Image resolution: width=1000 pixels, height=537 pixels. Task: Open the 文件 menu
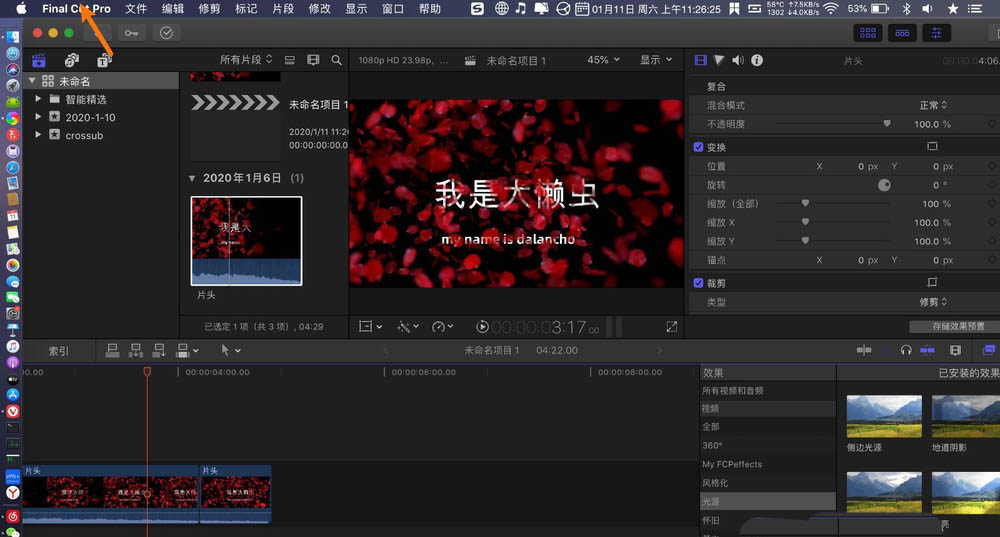136,8
